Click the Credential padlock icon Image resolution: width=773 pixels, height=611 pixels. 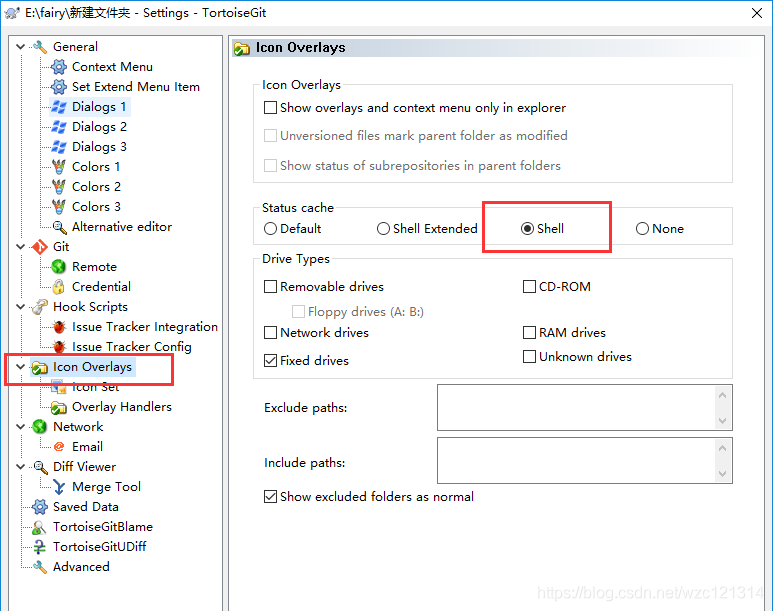coord(59,287)
